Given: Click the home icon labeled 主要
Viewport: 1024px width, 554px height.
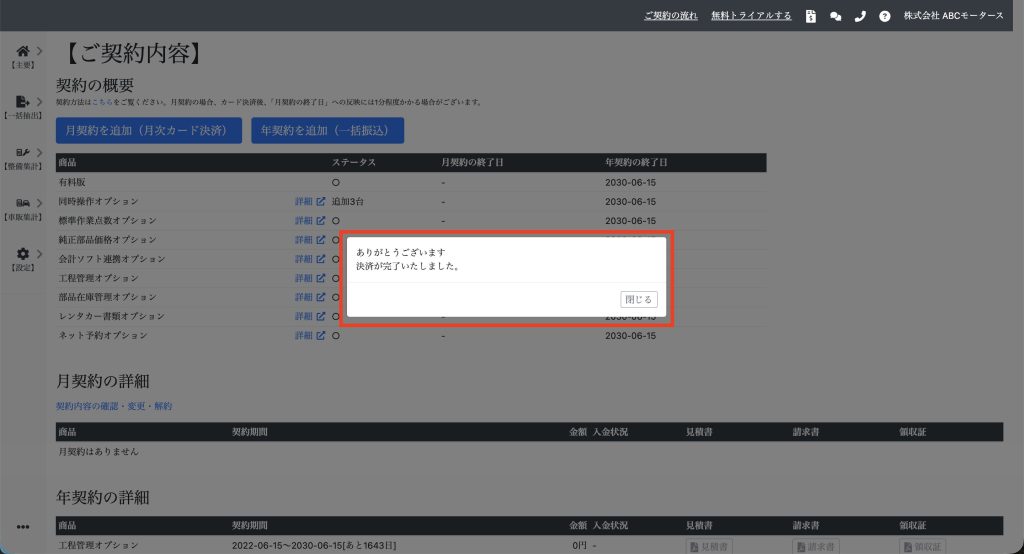Looking at the screenshot, I should pyautogui.click(x=23, y=51).
